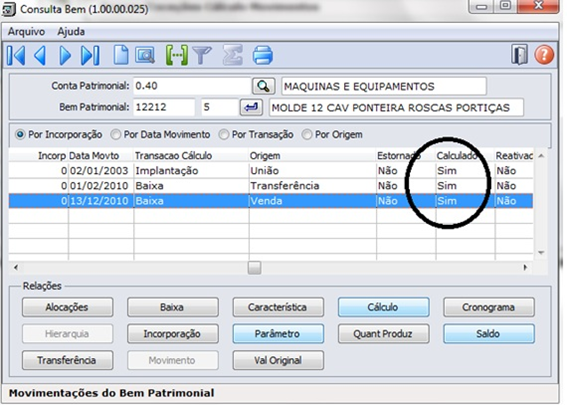Click the MAQUINAS E EQUIPAMENTOS description field
The height and width of the screenshot is (405, 567).
[384, 86]
